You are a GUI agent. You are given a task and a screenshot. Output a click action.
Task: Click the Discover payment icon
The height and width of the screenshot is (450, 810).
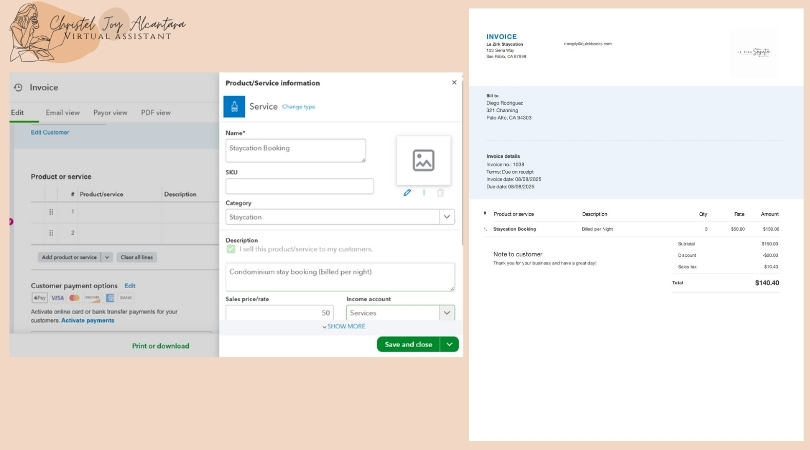92,298
